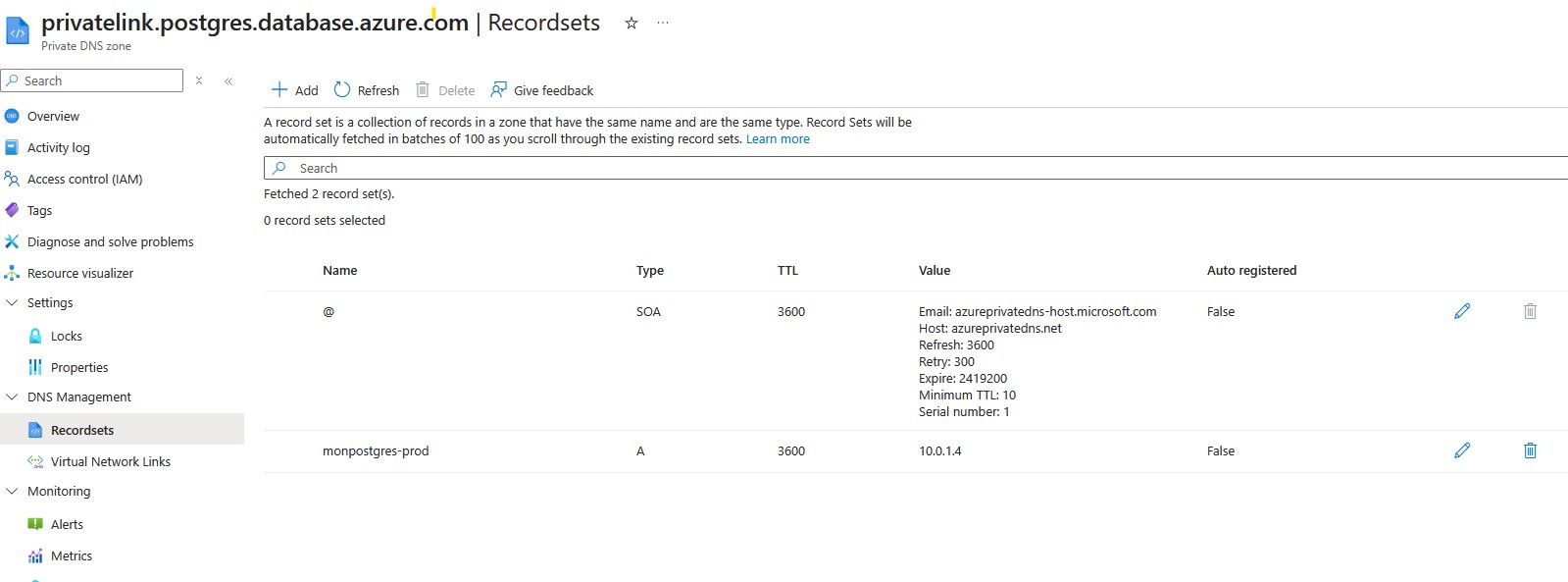Open Locks settings

click(67, 336)
